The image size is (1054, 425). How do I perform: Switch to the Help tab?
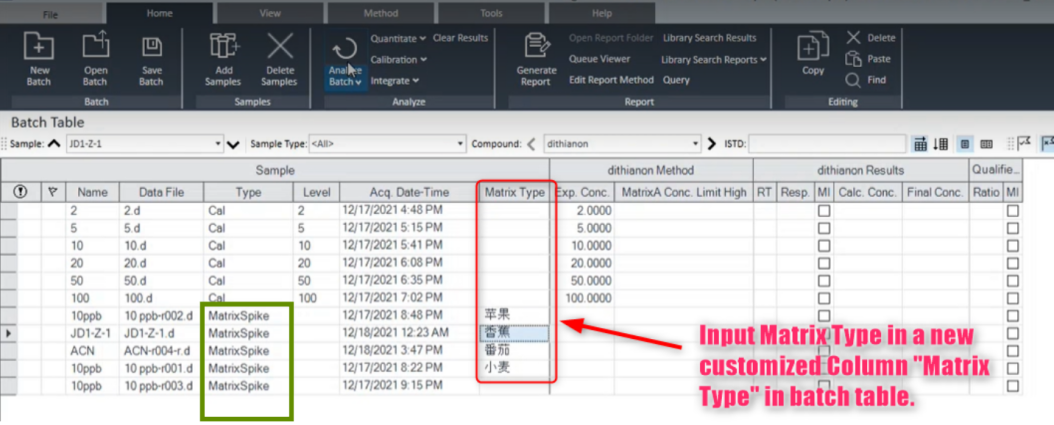point(602,13)
